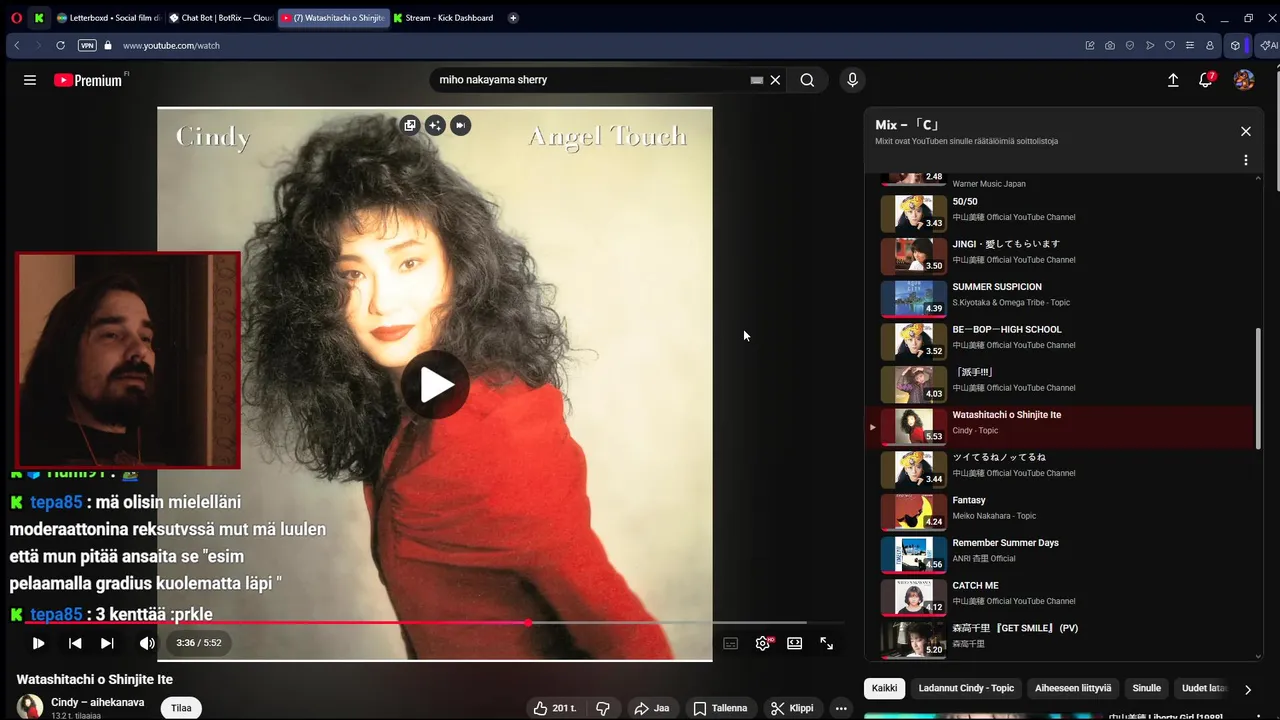The image size is (1280, 720).
Task: Open YouTube notifications bell
Action: point(1206,80)
